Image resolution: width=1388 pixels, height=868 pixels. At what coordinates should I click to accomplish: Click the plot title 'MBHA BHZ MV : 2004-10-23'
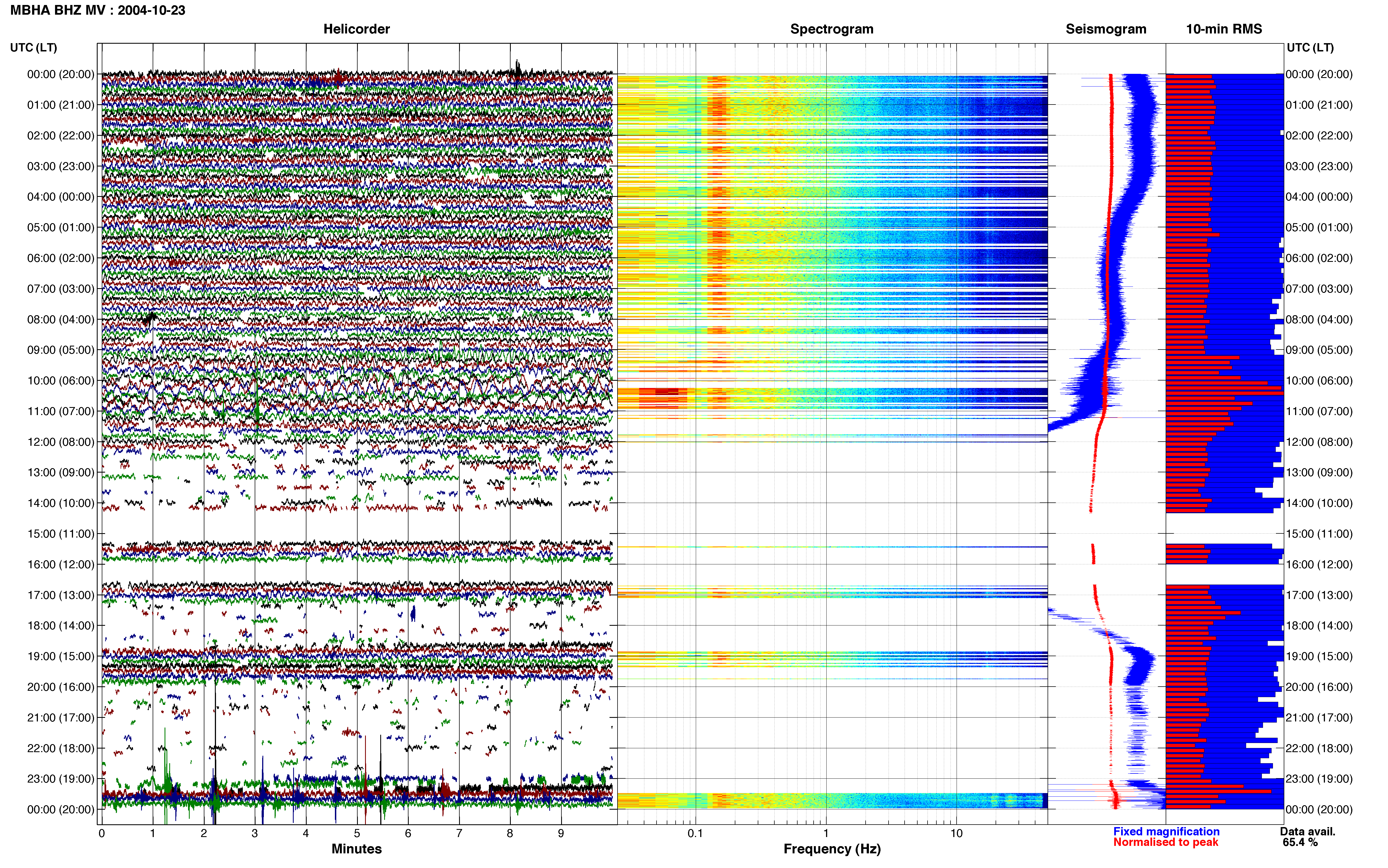[x=98, y=10]
